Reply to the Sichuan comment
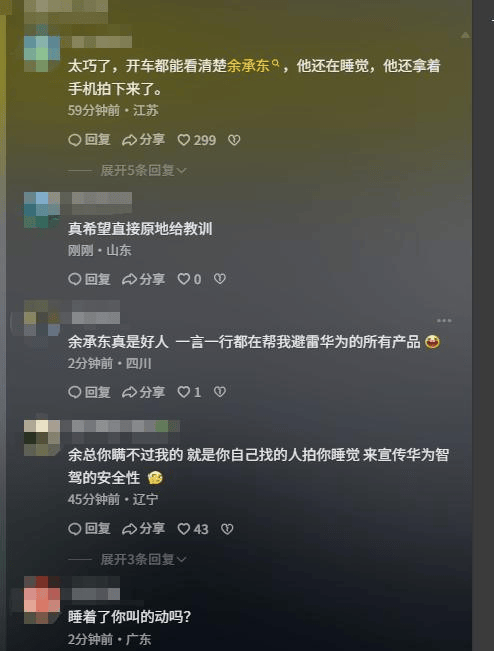This screenshot has width=494, height=651. [x=89, y=392]
